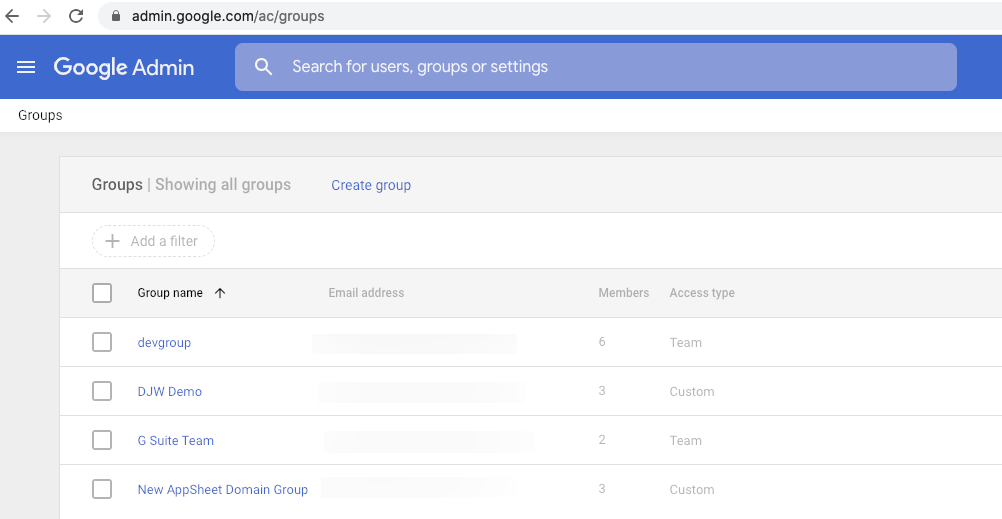Viewport: 1002px width, 519px height.
Task: Click the Add a filter chip
Action: pyautogui.click(x=153, y=241)
